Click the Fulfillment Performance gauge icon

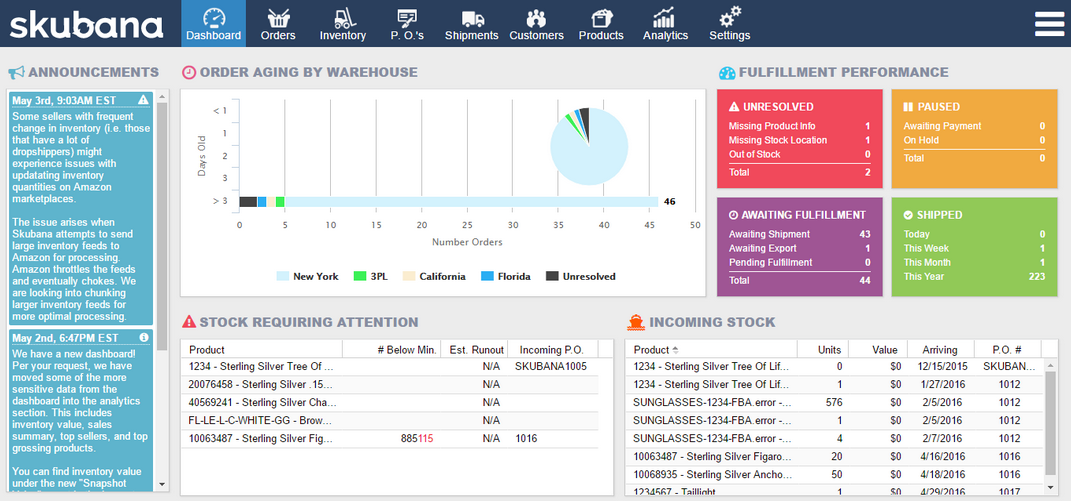(x=727, y=72)
